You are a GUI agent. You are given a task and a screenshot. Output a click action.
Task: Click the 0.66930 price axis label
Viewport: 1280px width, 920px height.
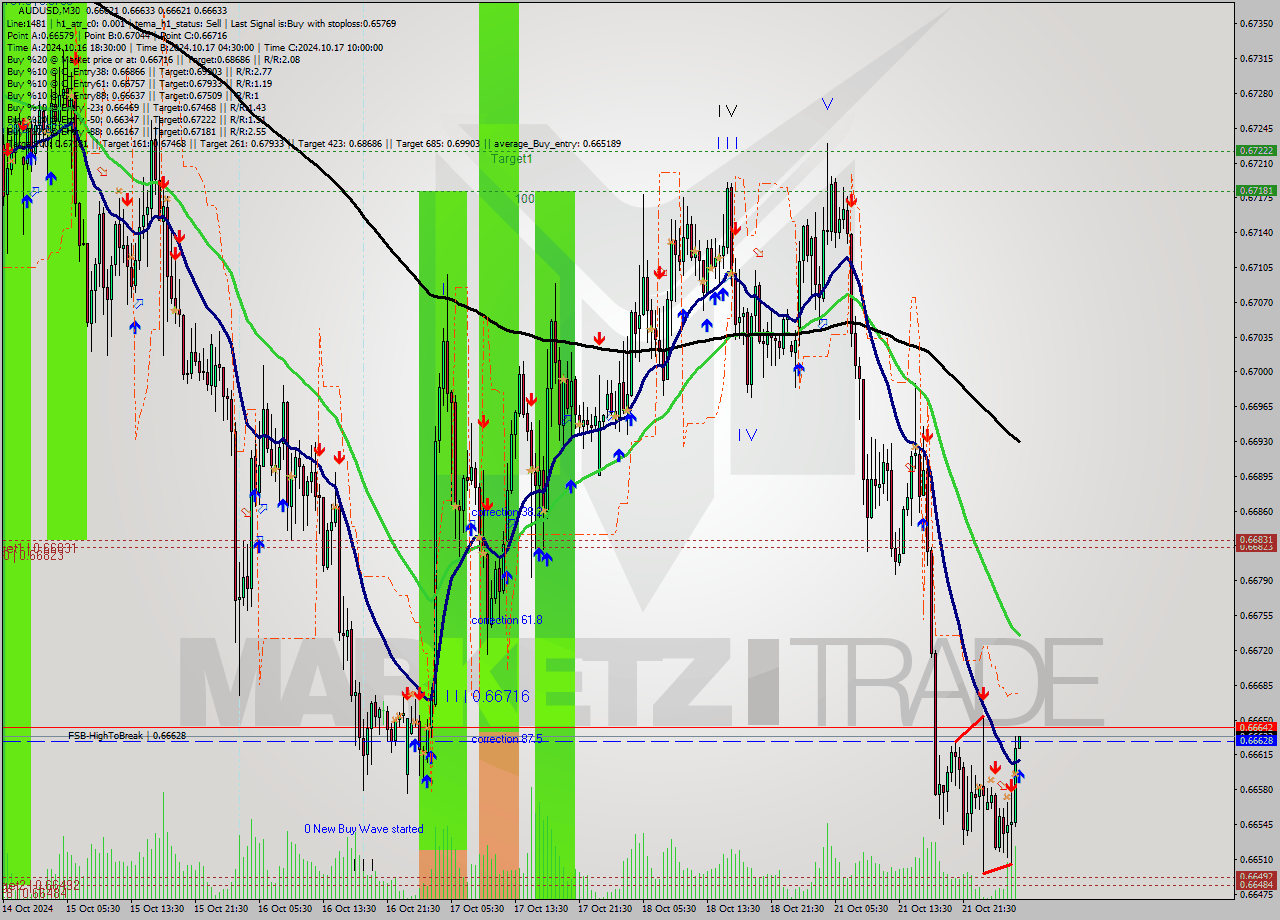pyautogui.click(x=1256, y=441)
